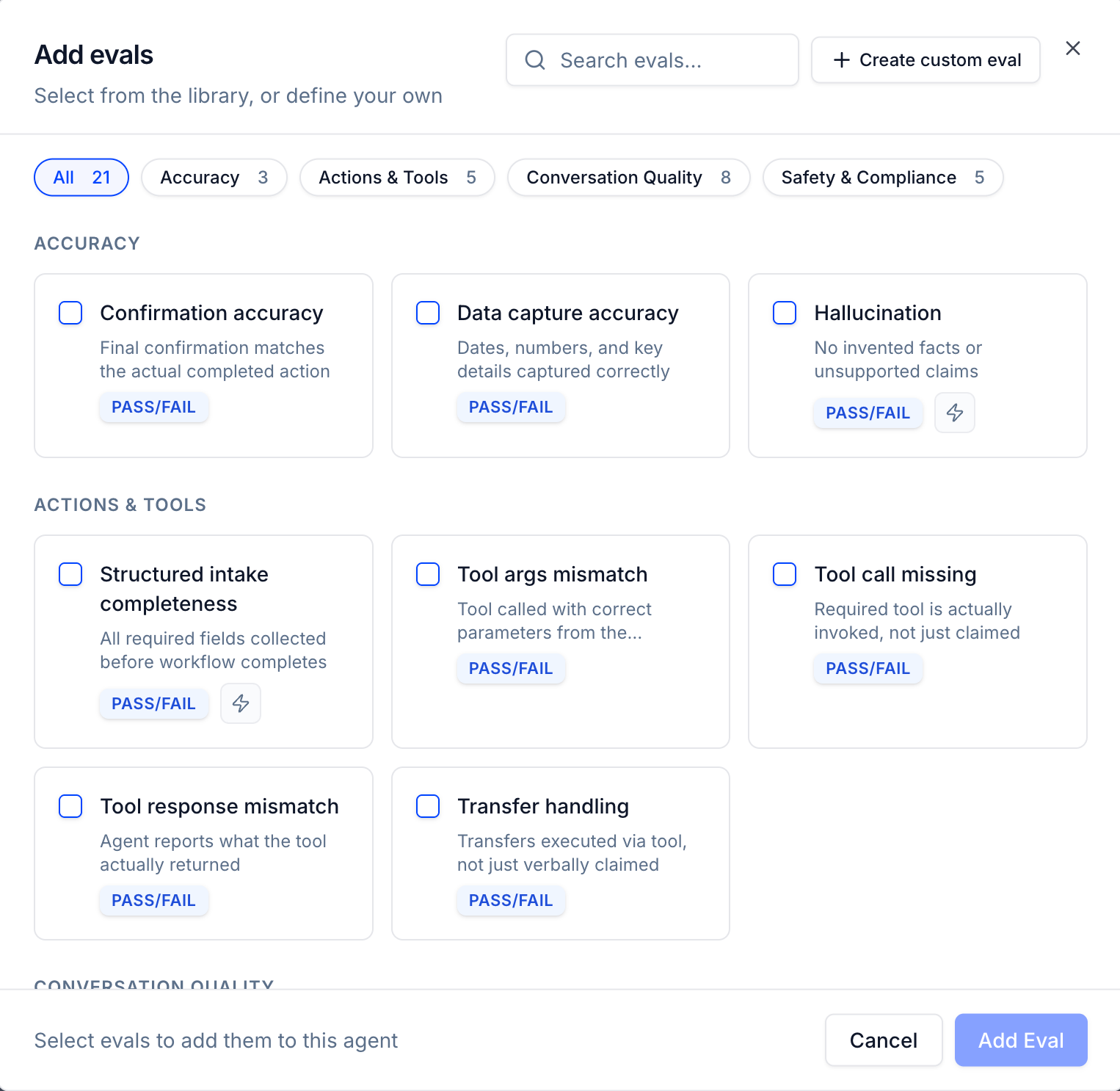Tick the Transfer handling checkbox
The width and height of the screenshot is (1120, 1091).
[x=428, y=806]
